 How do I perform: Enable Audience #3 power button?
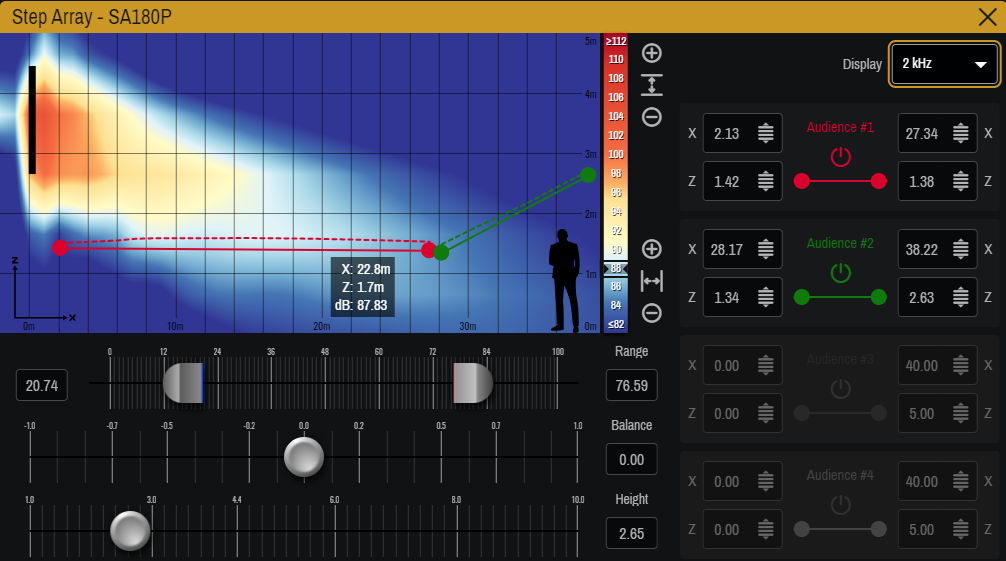(x=840, y=388)
